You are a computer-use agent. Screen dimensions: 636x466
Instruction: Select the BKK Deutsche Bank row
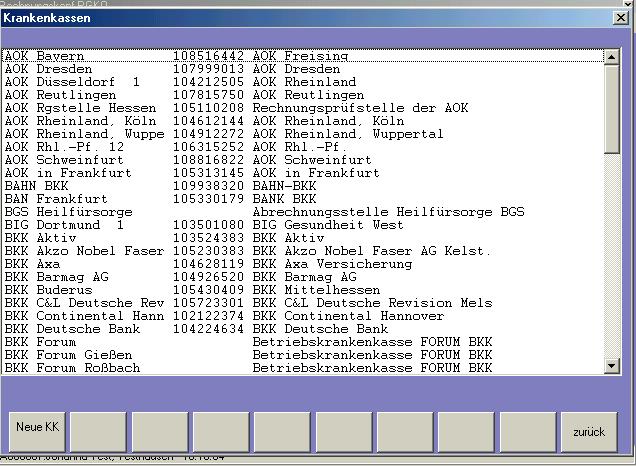303,329
